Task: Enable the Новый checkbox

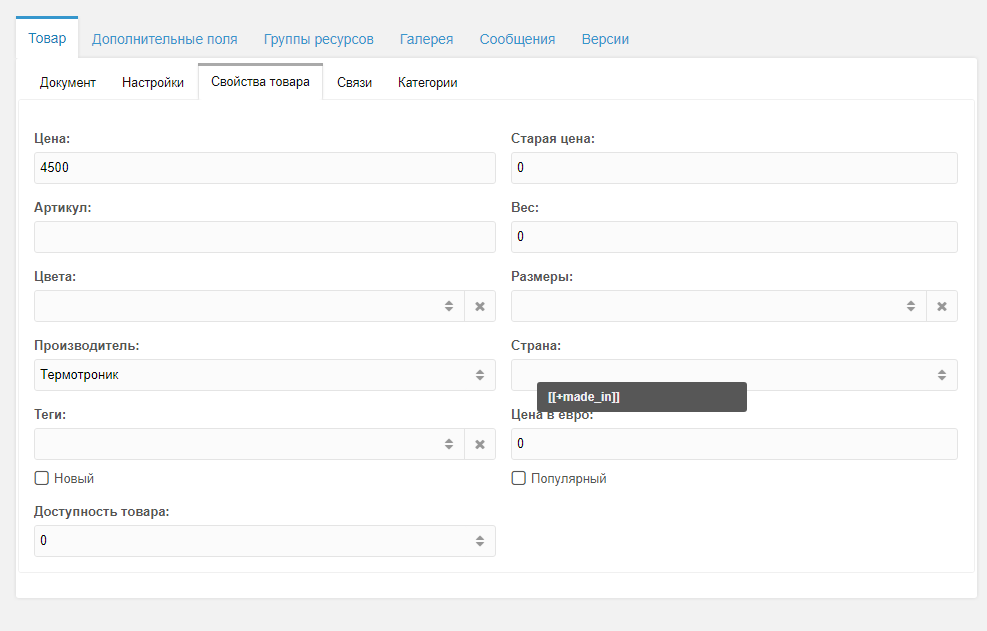Action: click(42, 478)
